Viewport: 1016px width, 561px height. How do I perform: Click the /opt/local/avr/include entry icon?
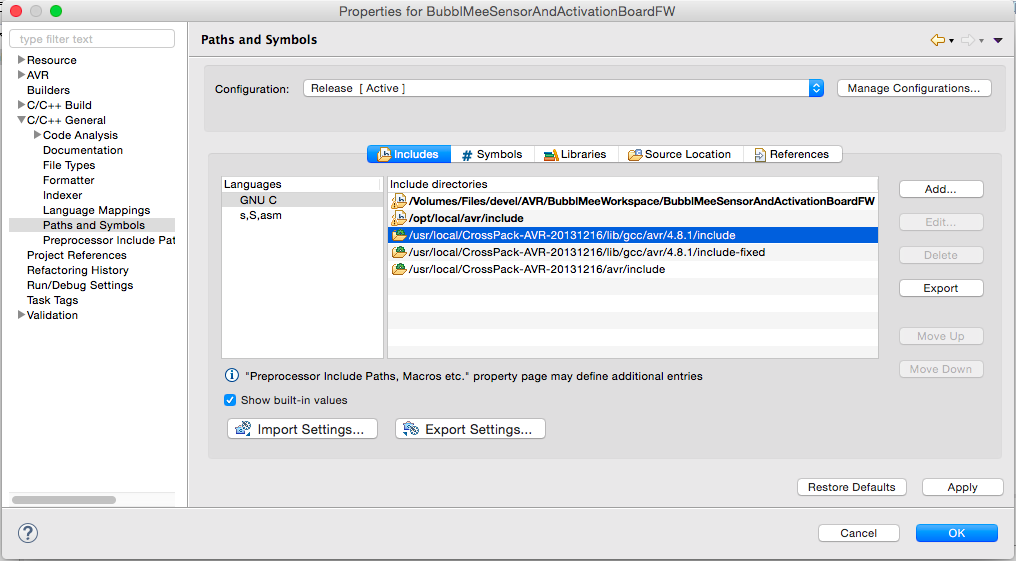point(398,218)
